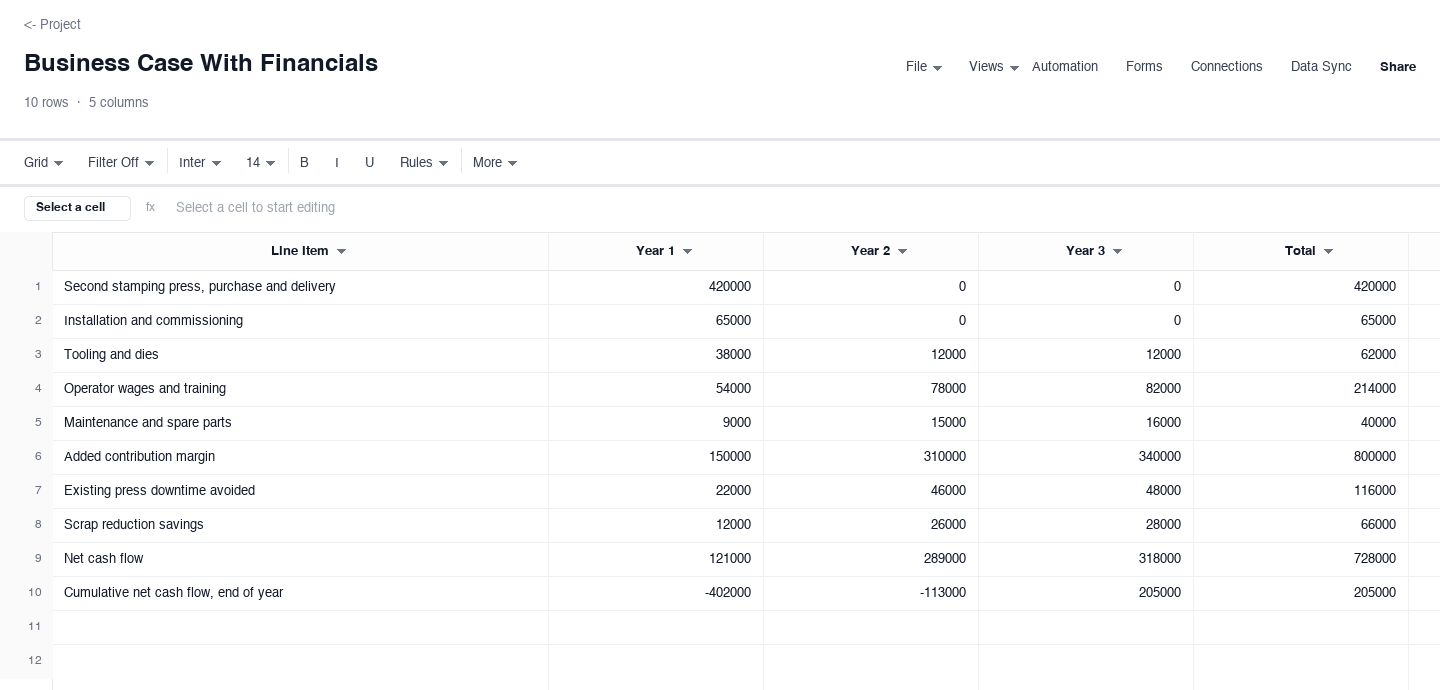Screen dimensions: 1440x690
Task: Select Year 3 value 318000
Action: [1086, 559]
